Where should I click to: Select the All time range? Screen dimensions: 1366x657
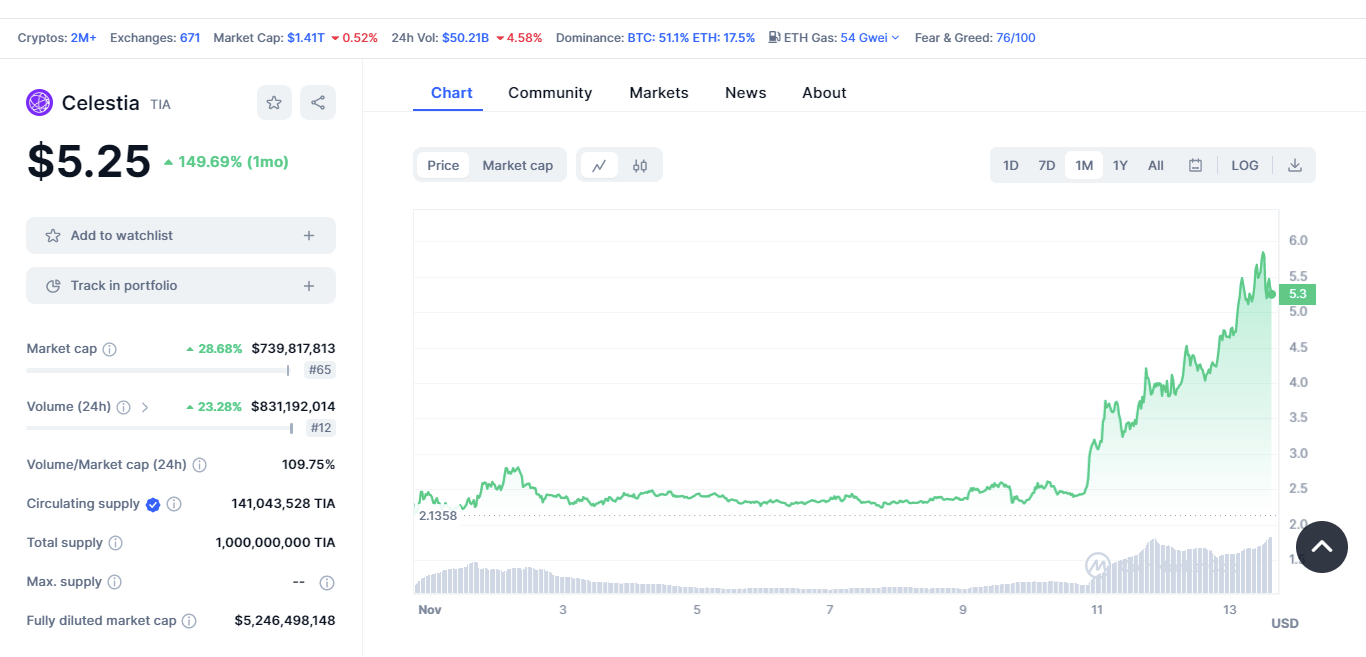(x=1156, y=165)
